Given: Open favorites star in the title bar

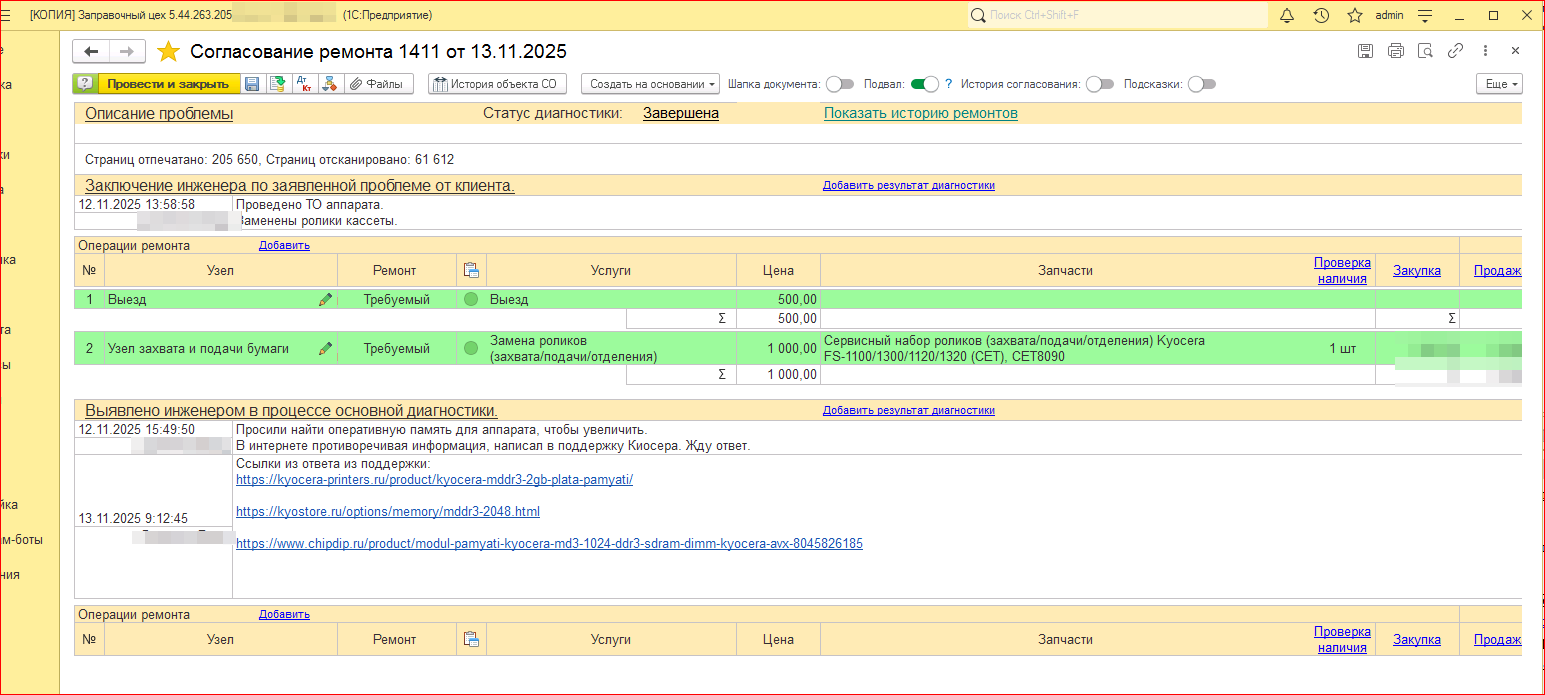Looking at the screenshot, I should [x=1355, y=15].
